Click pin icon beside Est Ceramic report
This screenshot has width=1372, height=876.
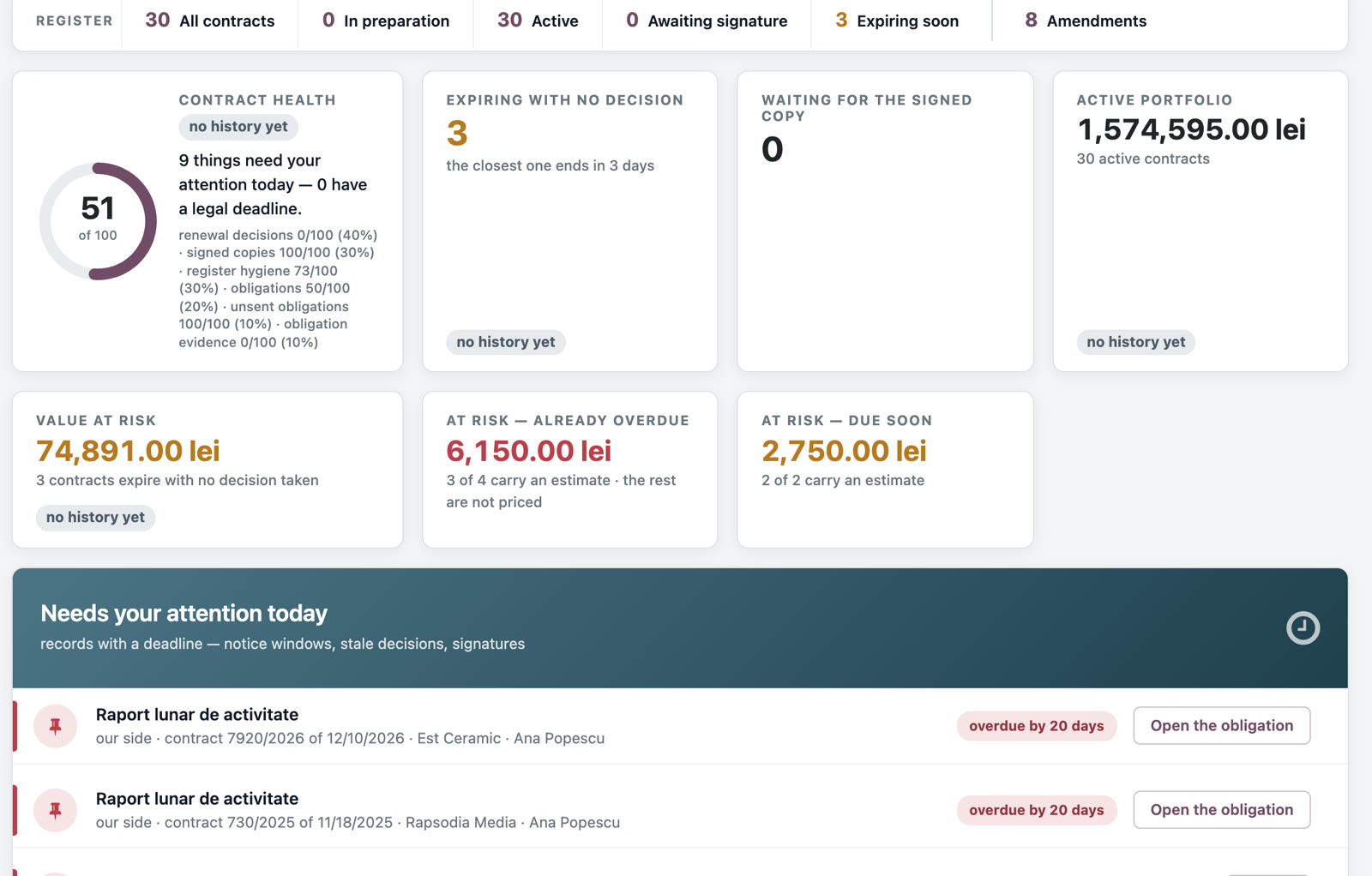point(56,726)
